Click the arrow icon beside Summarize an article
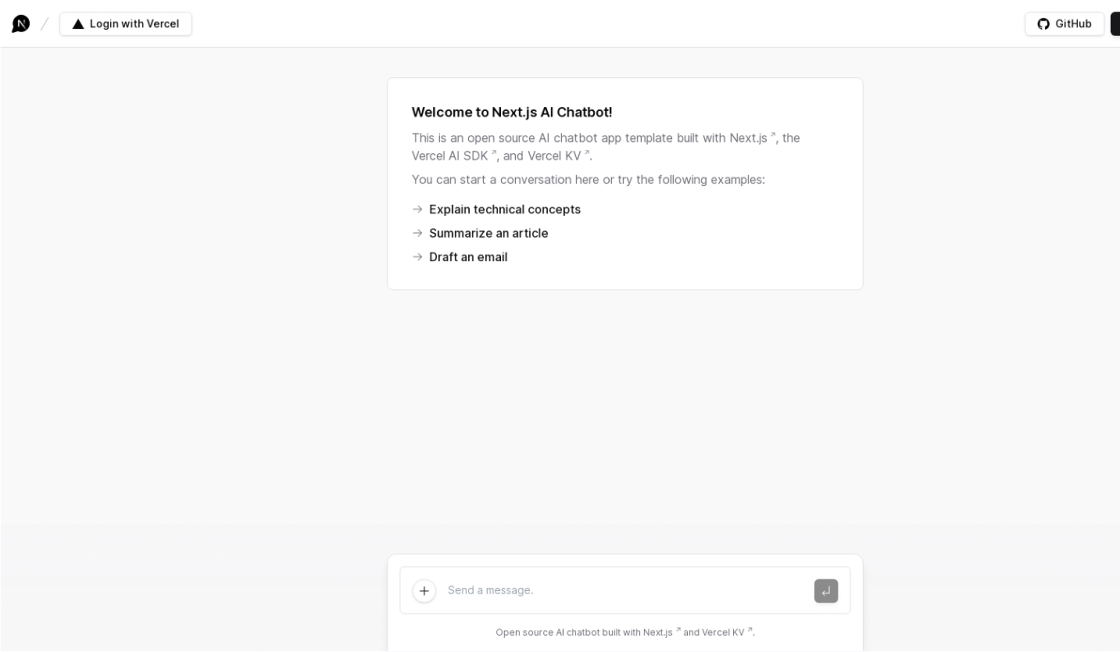 (418, 234)
